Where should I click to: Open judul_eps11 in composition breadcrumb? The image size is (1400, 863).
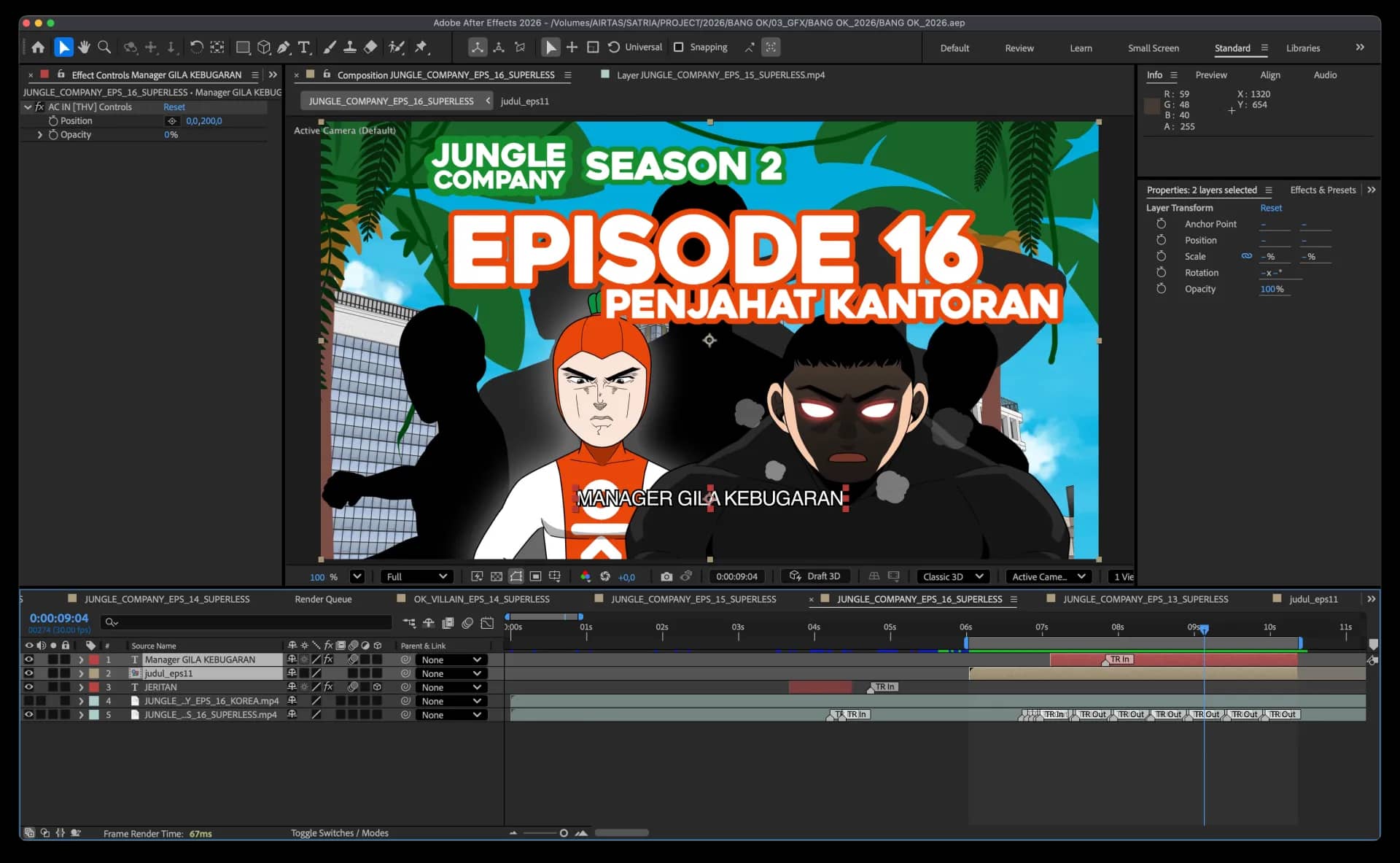pyautogui.click(x=524, y=101)
